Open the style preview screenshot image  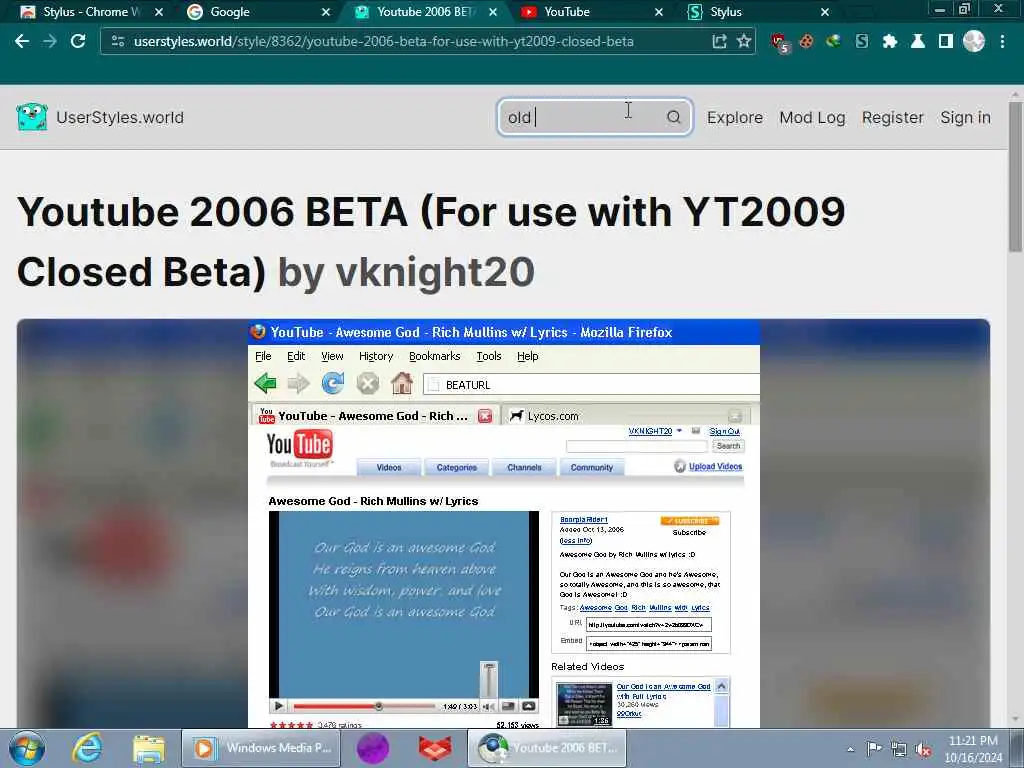503,523
